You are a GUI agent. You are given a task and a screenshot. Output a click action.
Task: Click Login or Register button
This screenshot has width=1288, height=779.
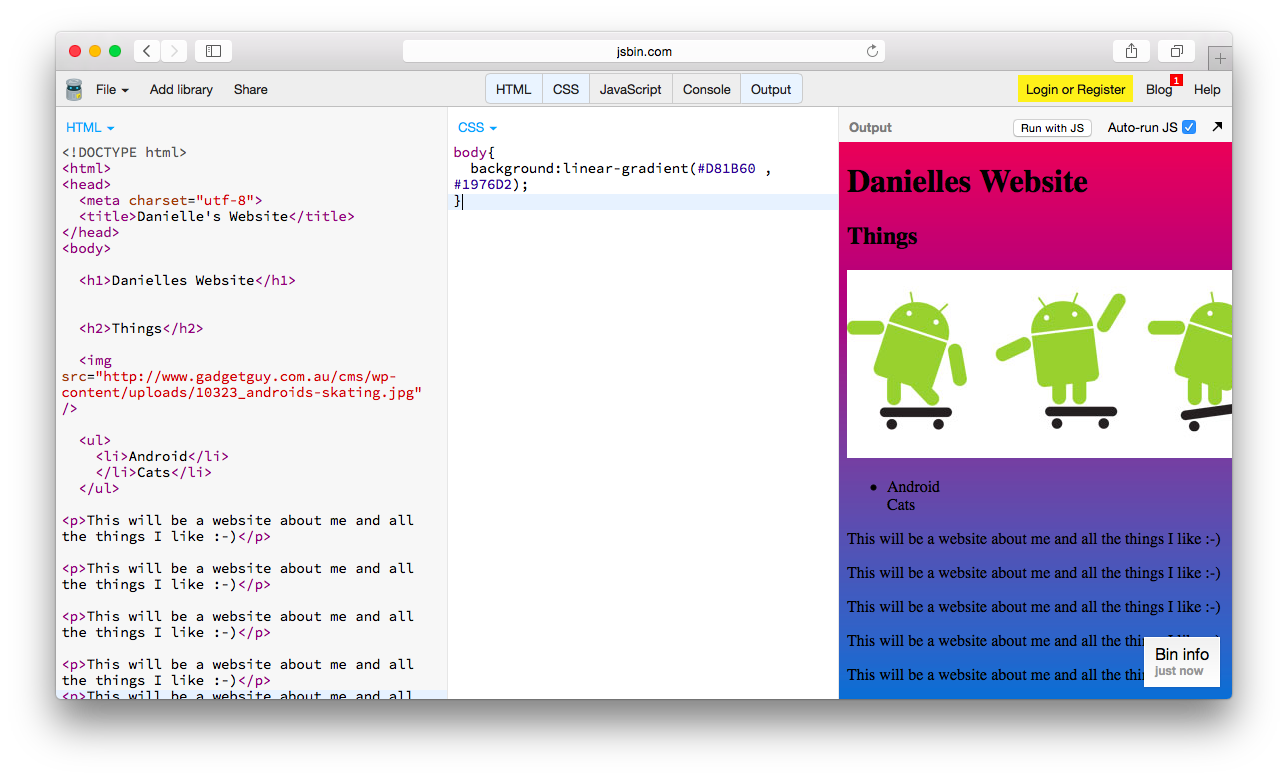[x=1075, y=89]
